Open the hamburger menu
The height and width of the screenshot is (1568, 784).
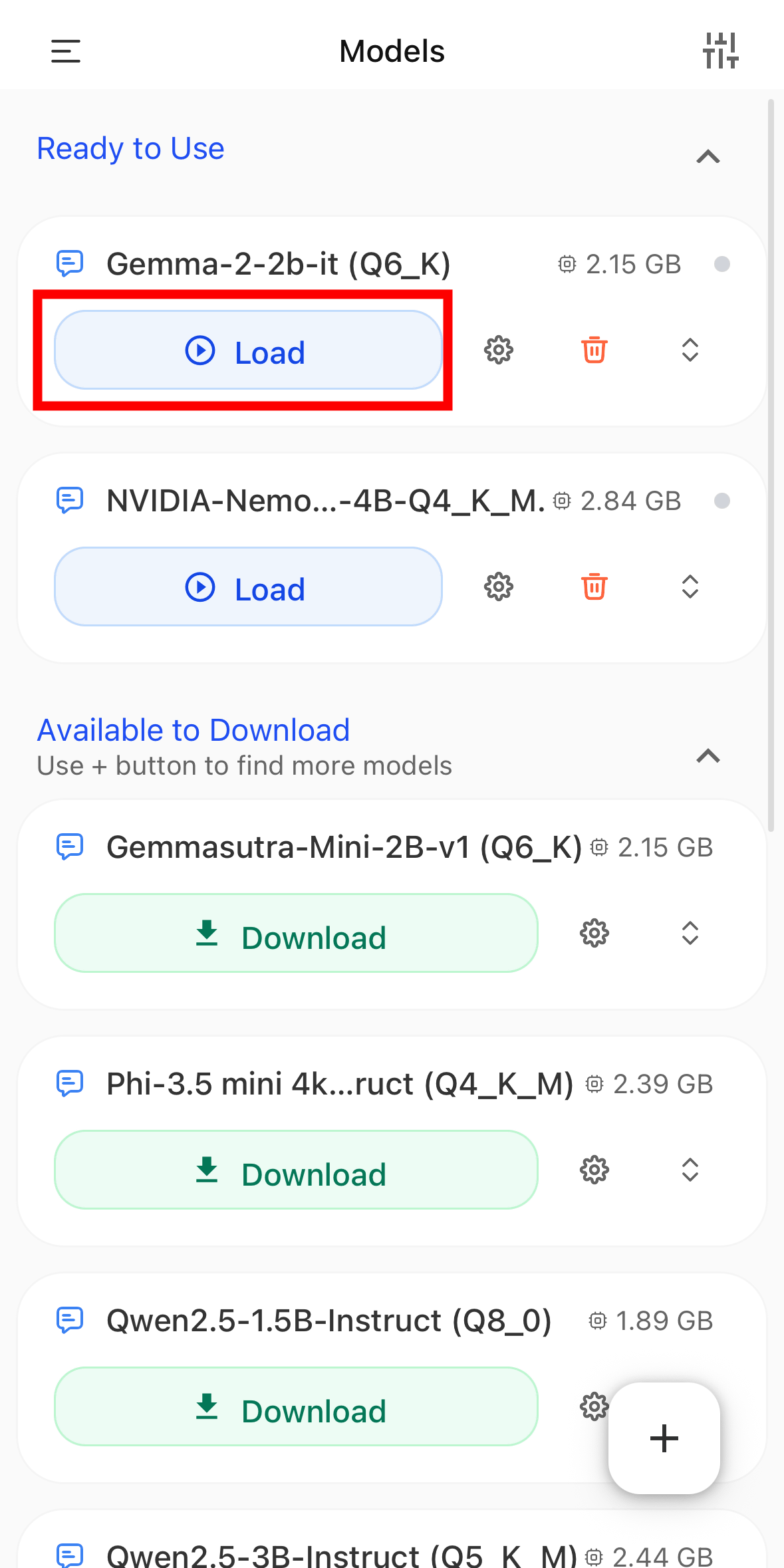tap(66, 51)
